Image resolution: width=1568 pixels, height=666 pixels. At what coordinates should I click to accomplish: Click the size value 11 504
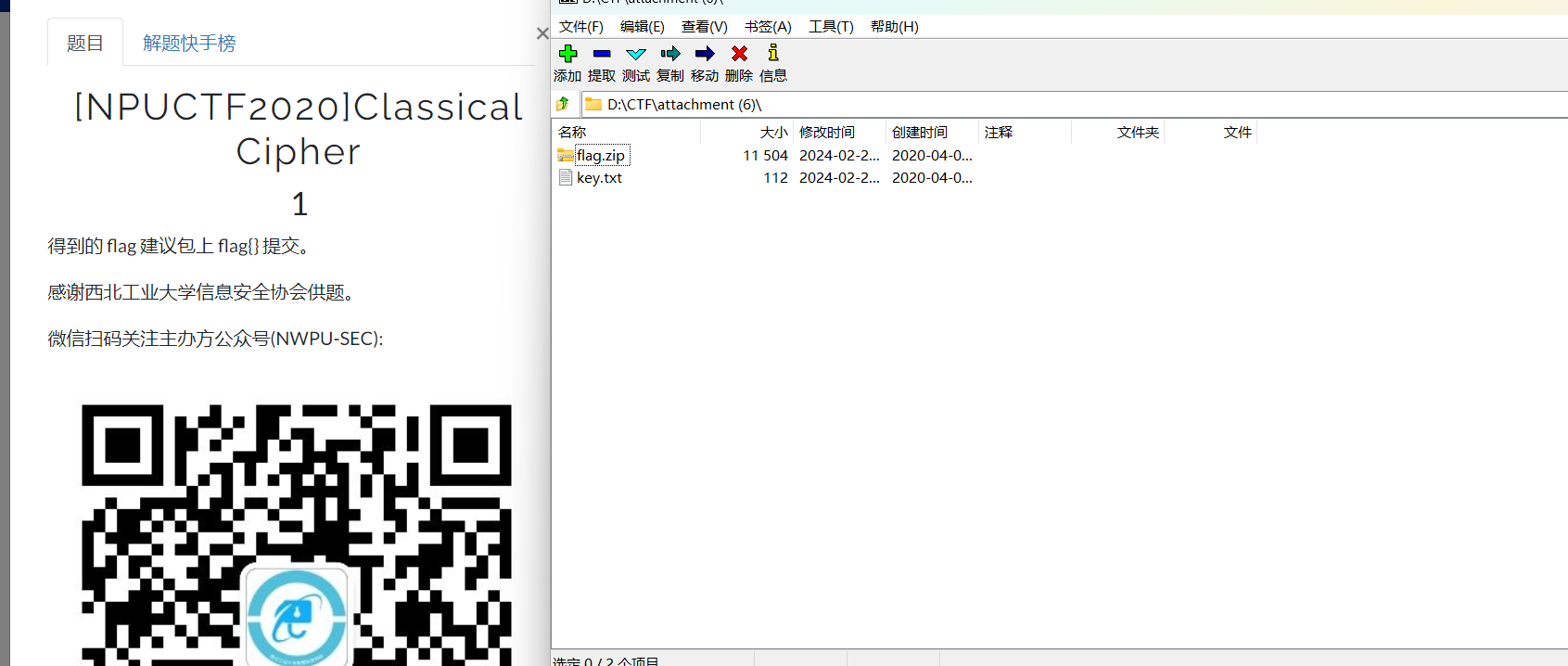(765, 156)
